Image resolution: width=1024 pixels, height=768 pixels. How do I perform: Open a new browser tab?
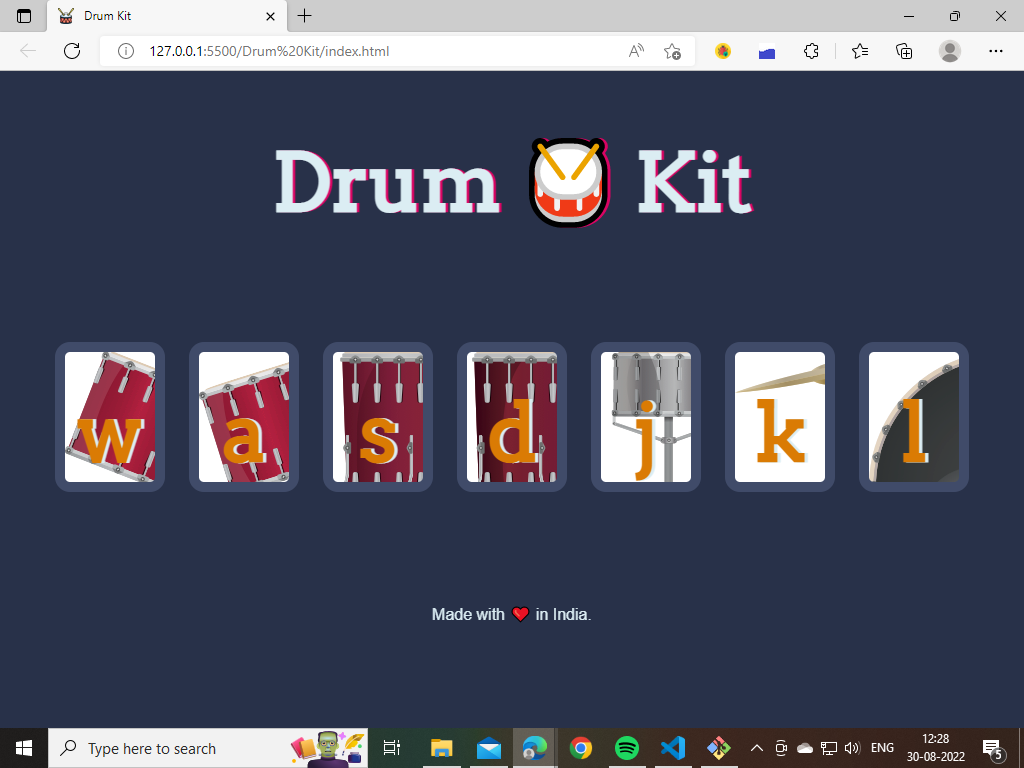pos(304,16)
